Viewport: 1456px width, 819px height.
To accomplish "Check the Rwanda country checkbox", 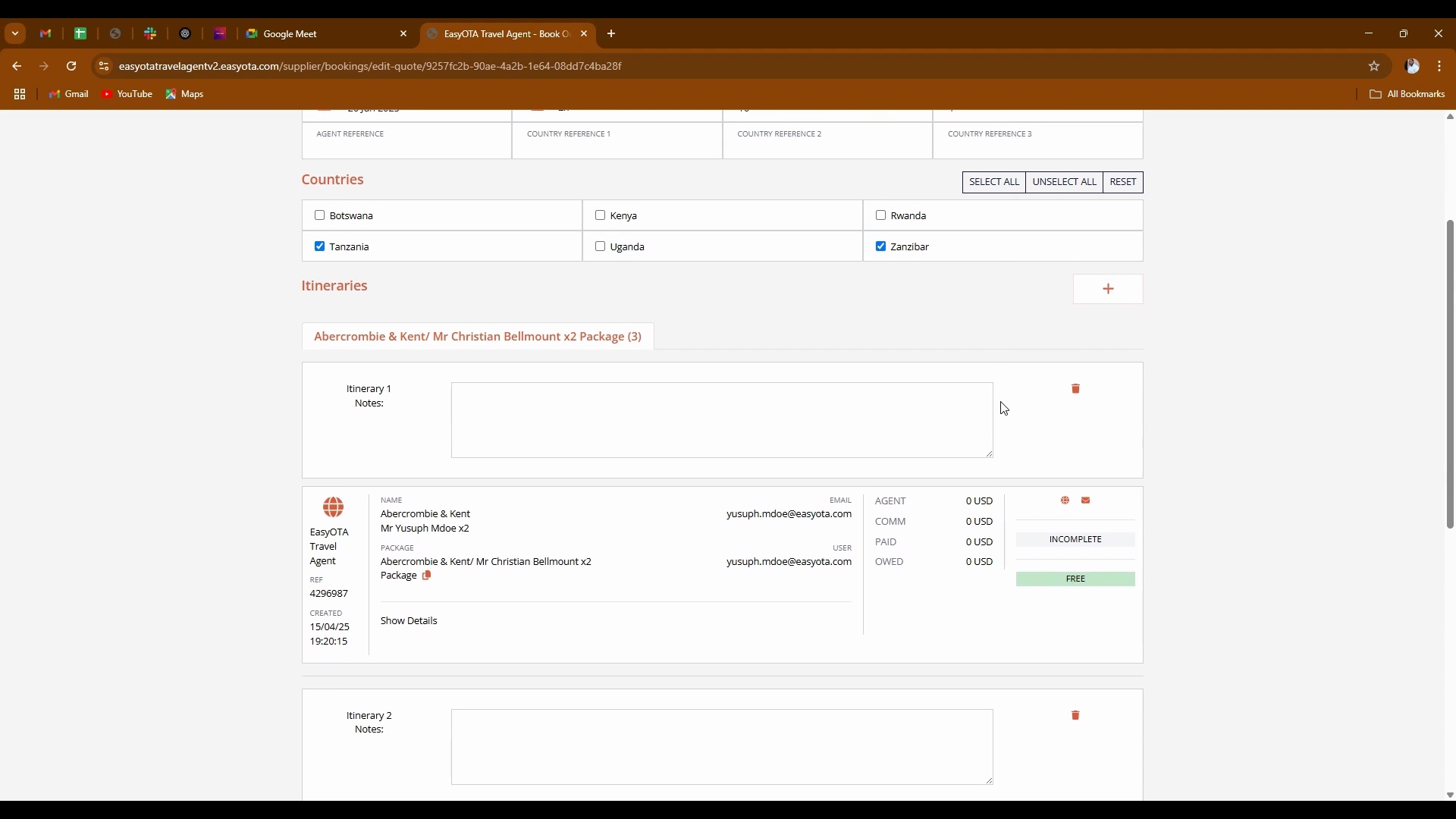I will pos(880,215).
